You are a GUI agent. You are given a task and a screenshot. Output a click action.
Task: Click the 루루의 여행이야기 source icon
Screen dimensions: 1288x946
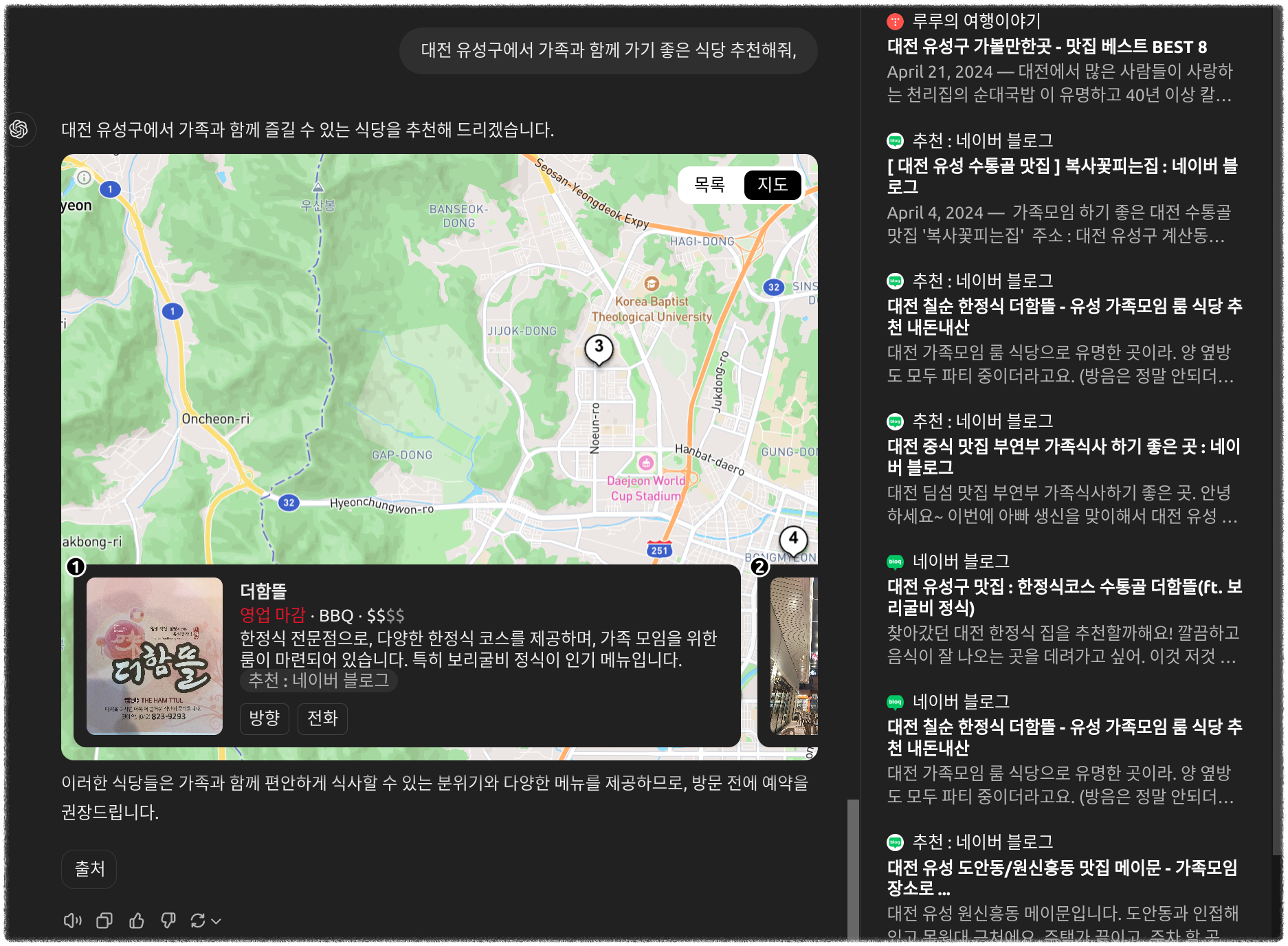click(x=895, y=22)
